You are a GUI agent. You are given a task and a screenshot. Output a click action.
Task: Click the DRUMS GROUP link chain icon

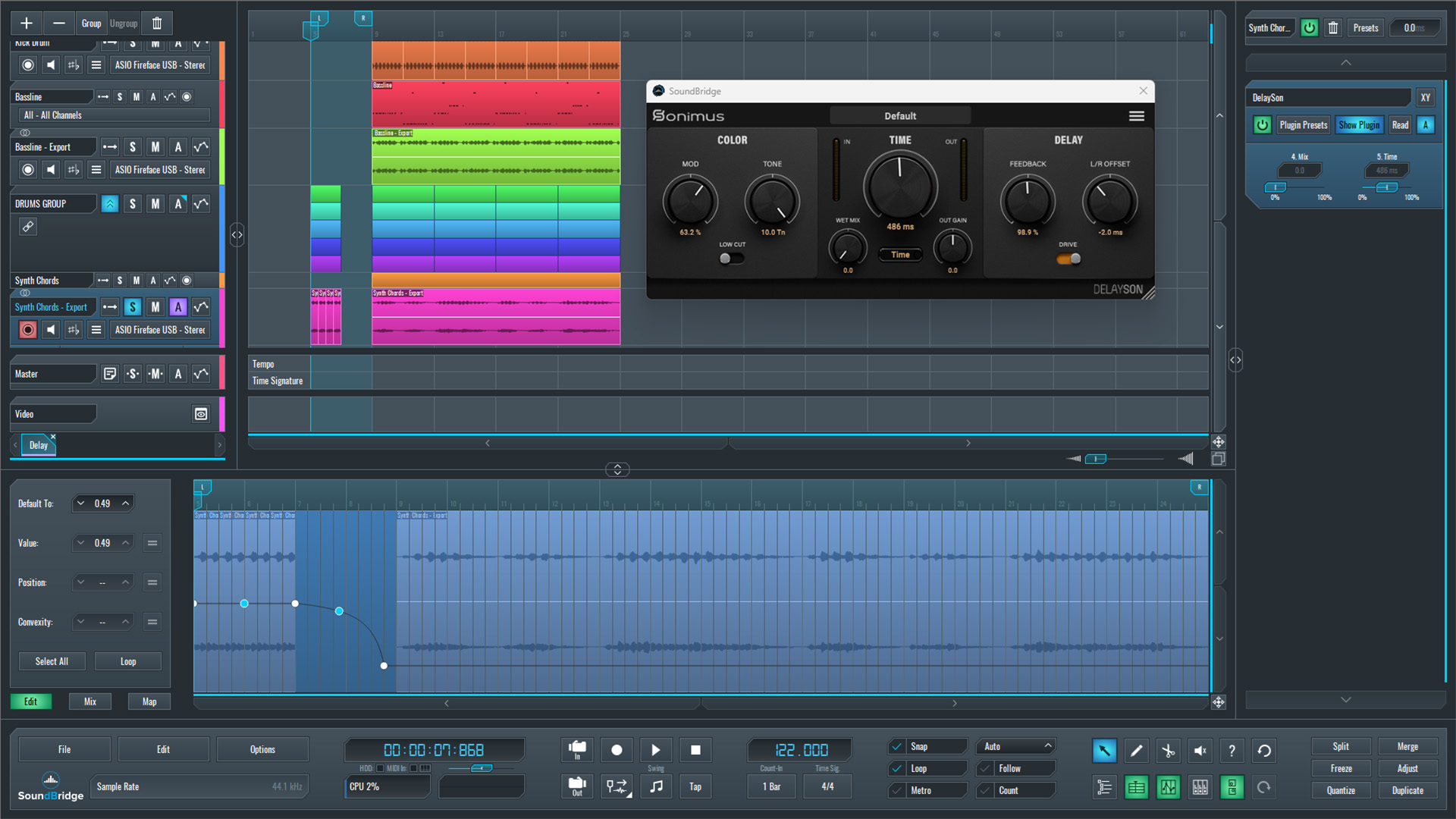(28, 227)
